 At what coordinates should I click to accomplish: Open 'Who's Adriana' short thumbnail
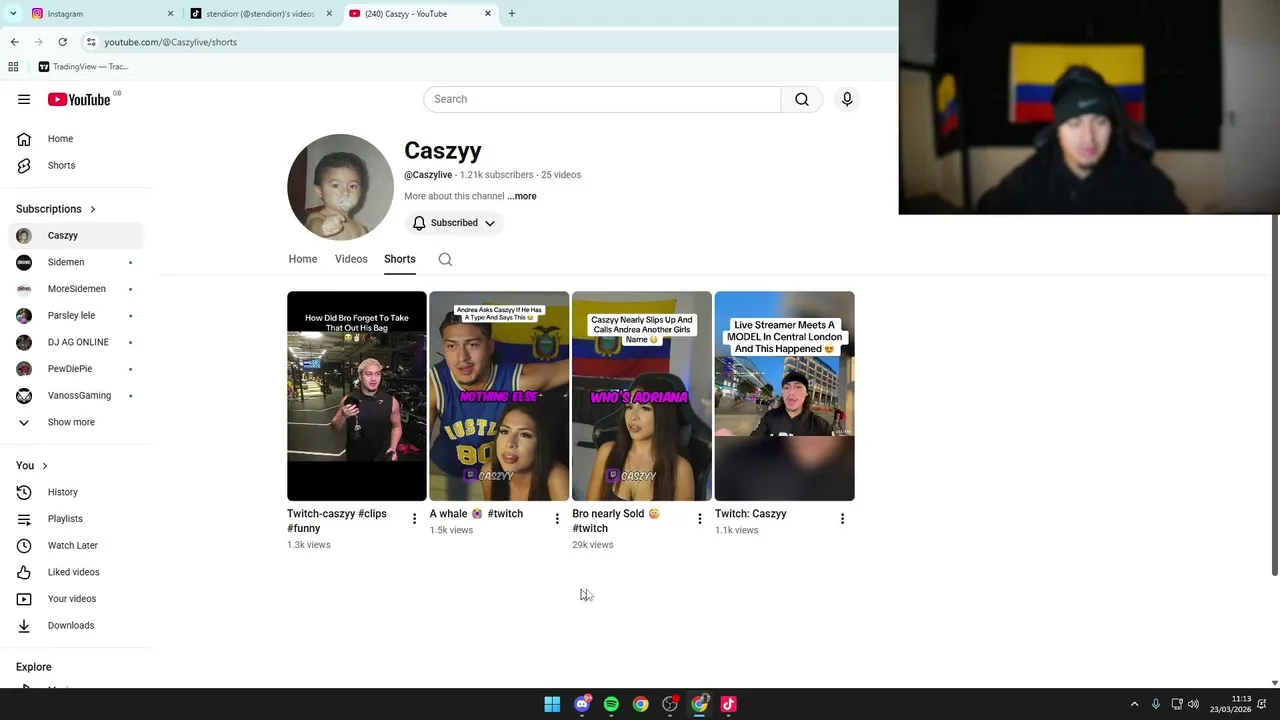642,396
